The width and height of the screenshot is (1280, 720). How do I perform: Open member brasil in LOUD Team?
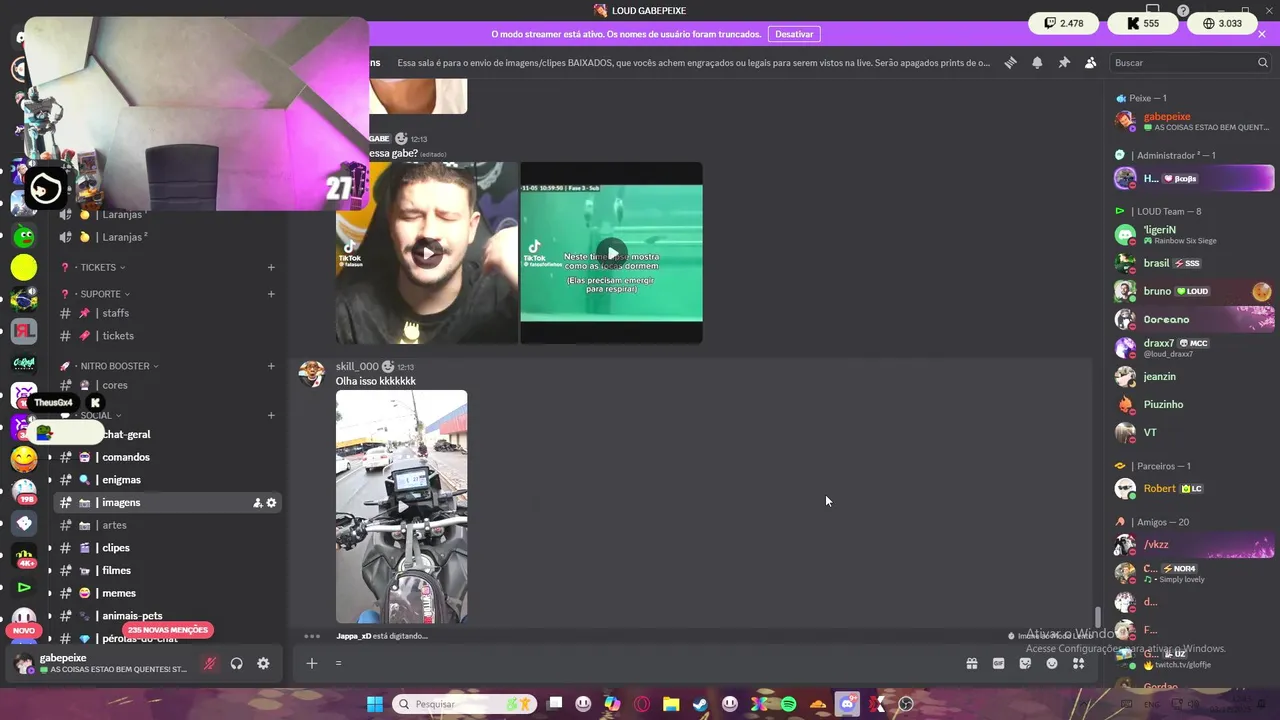1194,263
